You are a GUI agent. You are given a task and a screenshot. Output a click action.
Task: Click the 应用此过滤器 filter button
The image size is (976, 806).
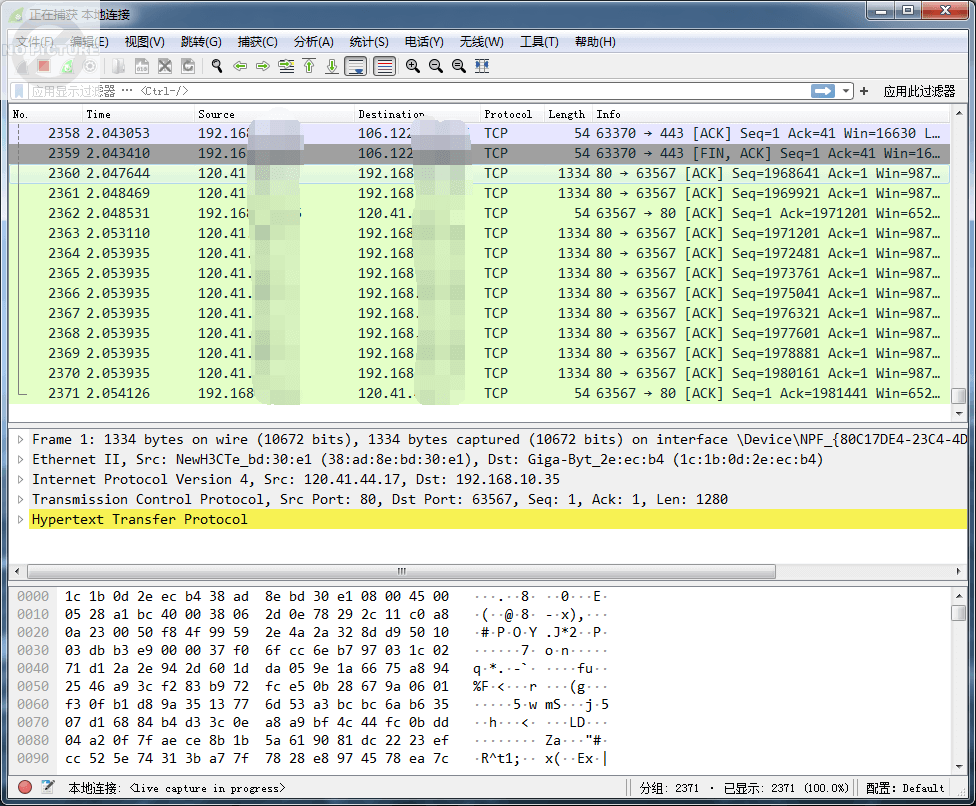919,91
